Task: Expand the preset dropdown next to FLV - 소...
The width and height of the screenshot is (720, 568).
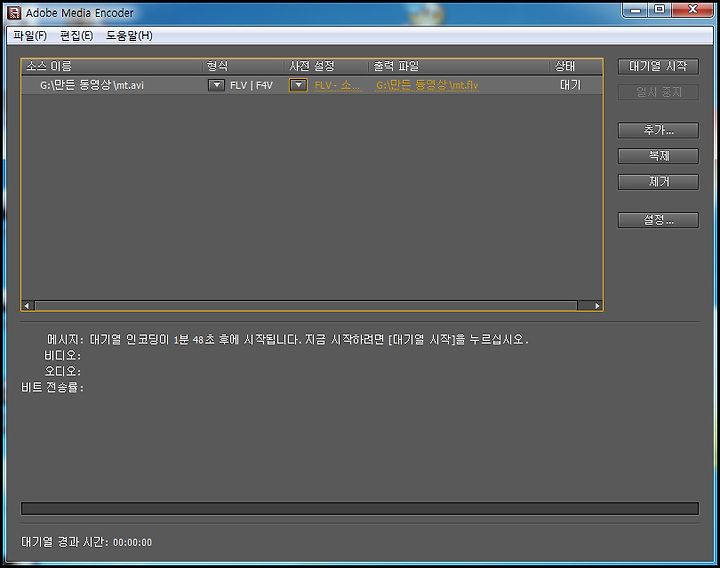Action: (298, 85)
